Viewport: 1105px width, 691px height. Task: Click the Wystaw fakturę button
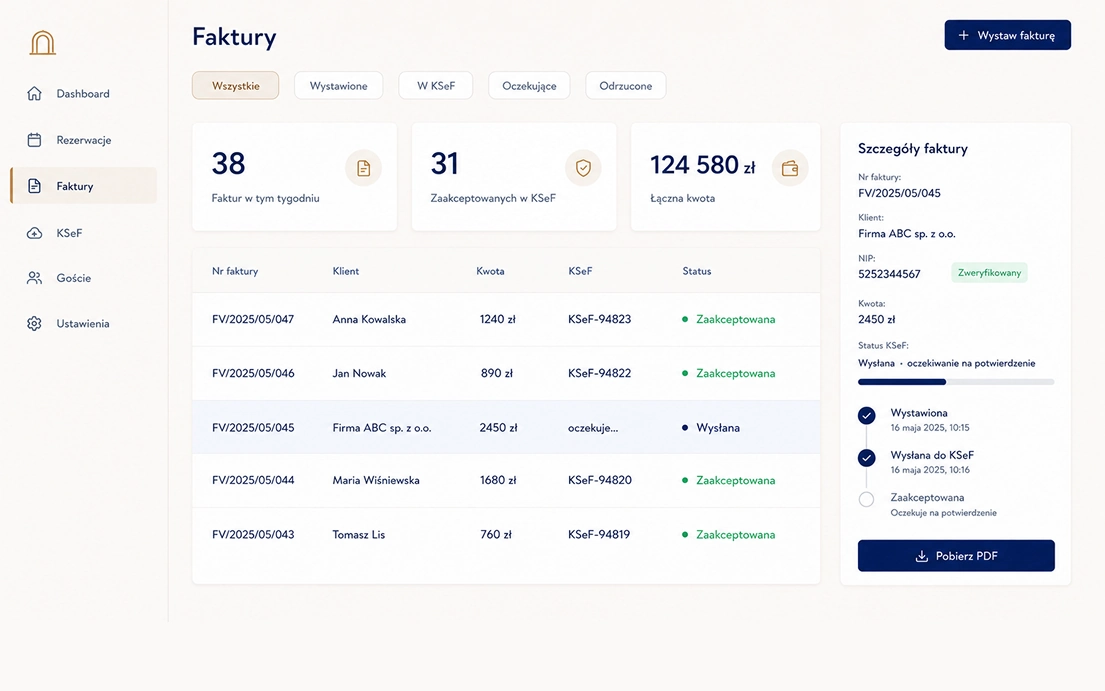1008,35
